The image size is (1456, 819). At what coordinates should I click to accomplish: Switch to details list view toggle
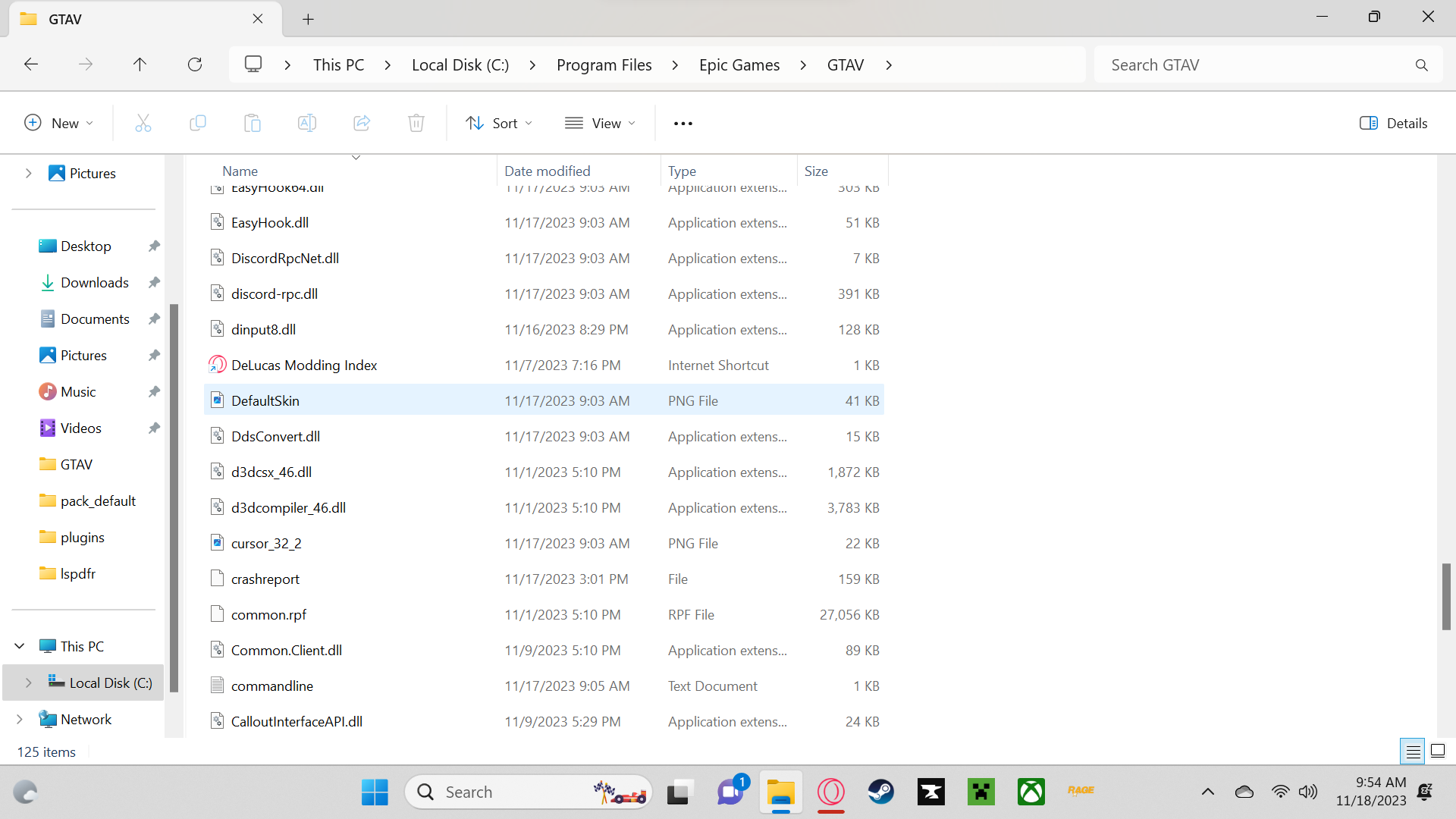coord(1413,752)
